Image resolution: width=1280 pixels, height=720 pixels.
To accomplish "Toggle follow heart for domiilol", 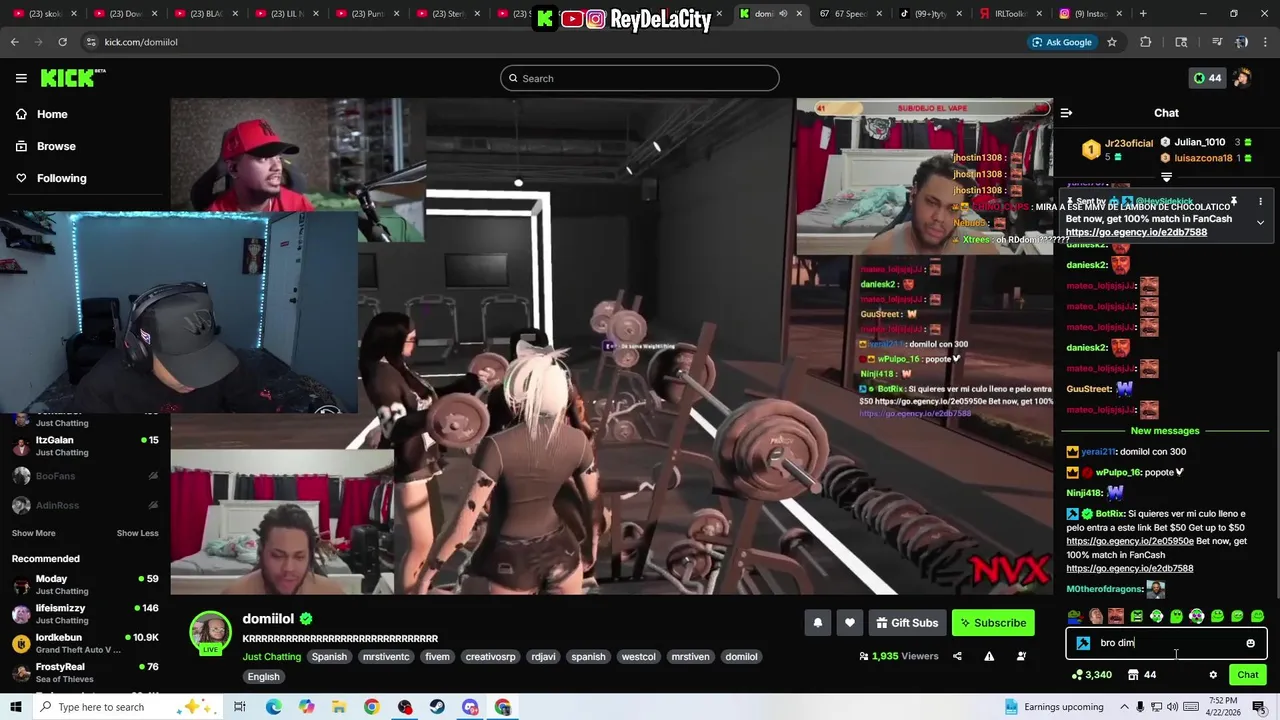I will 850,623.
